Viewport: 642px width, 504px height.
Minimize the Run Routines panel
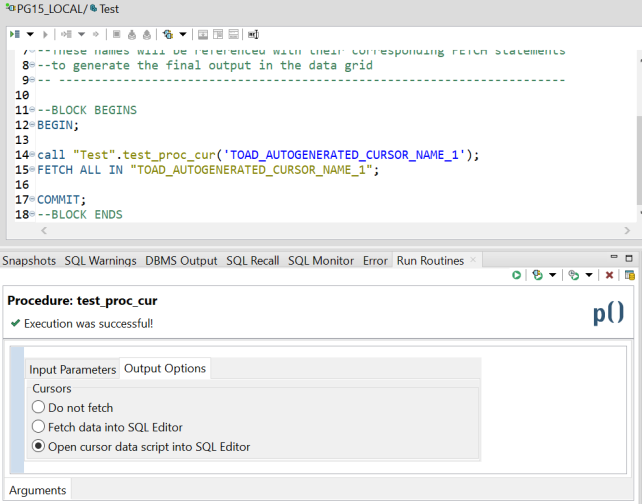tap(614, 257)
